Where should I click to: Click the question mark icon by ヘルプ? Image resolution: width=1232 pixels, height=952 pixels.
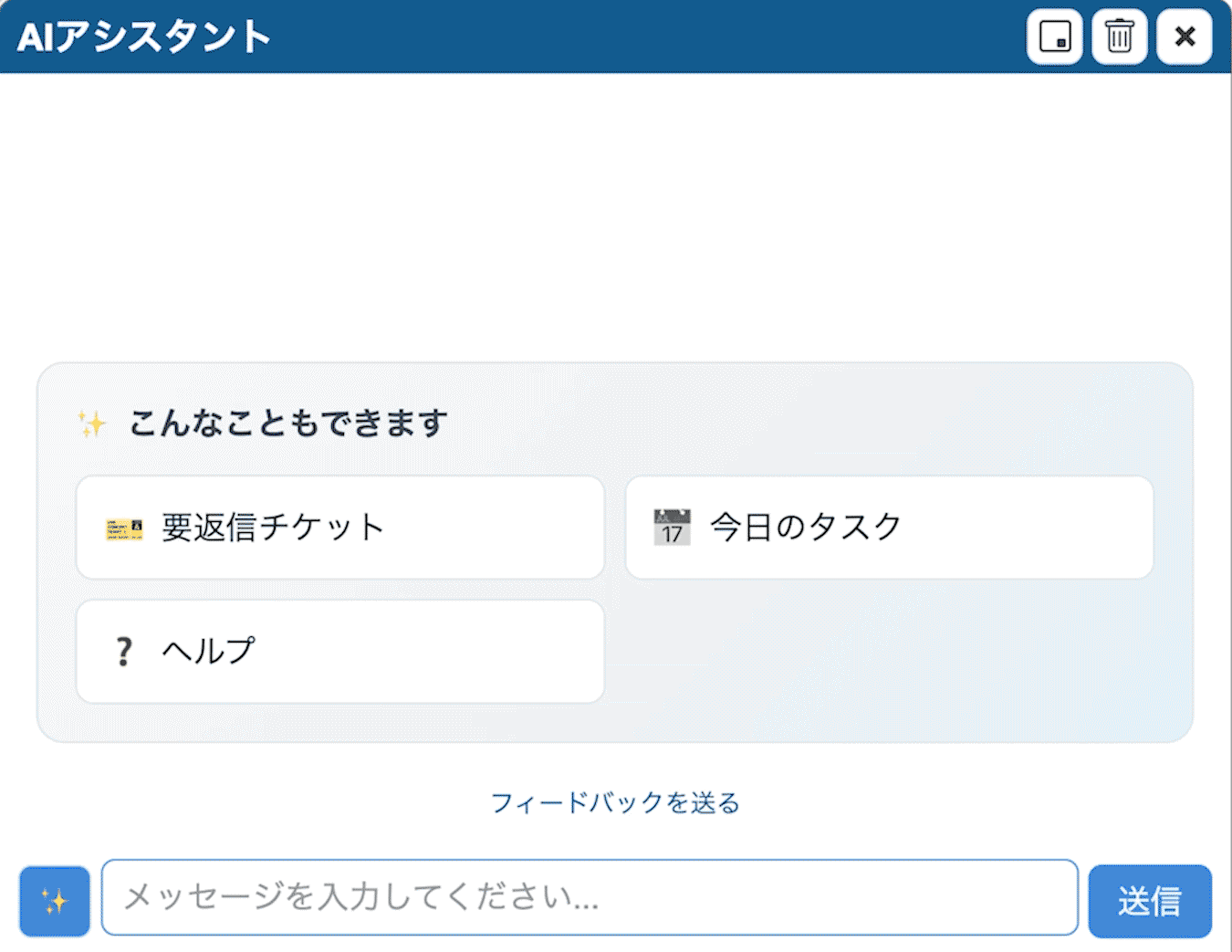124,652
